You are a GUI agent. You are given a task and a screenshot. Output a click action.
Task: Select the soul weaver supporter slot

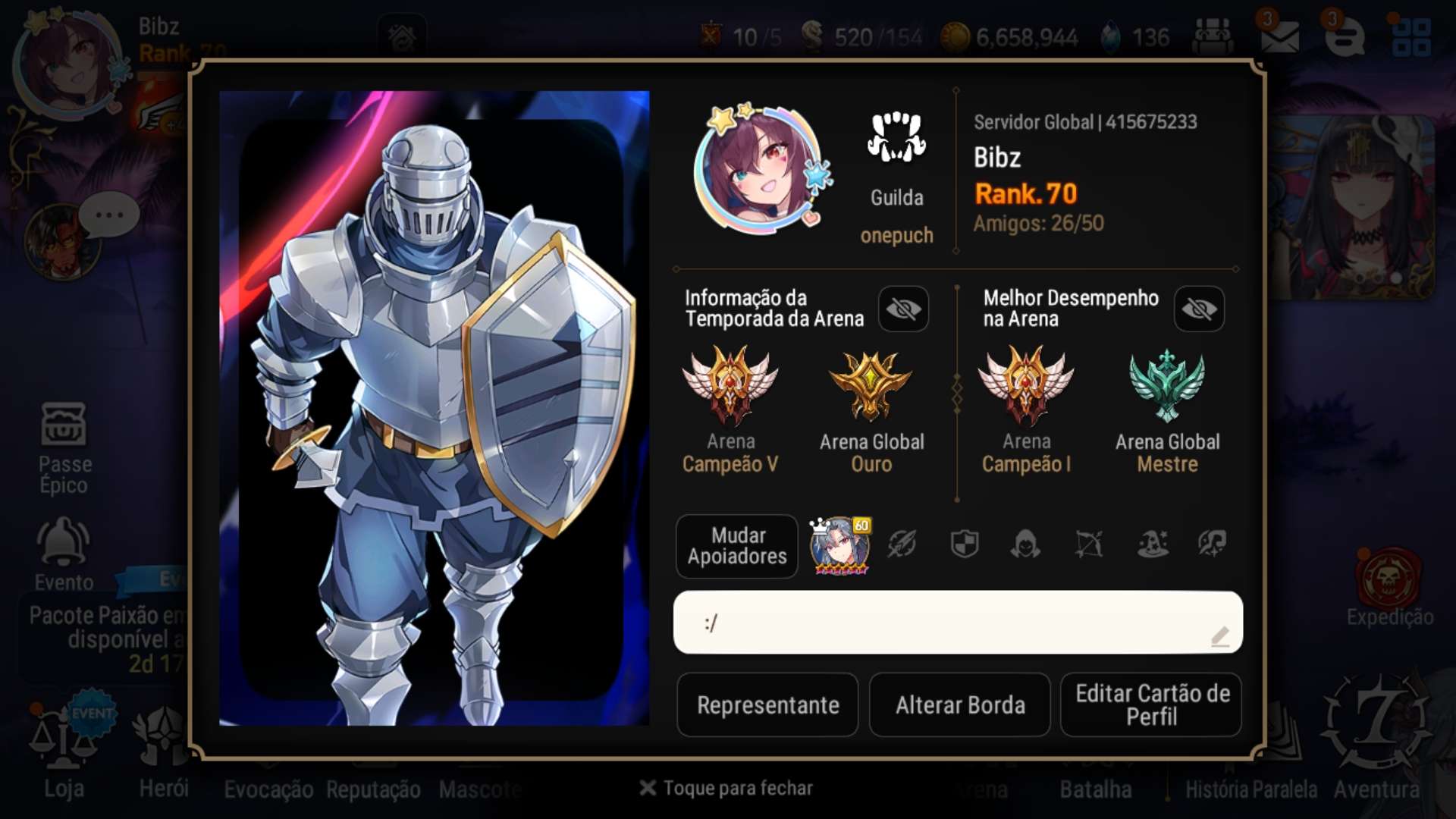tap(1212, 544)
